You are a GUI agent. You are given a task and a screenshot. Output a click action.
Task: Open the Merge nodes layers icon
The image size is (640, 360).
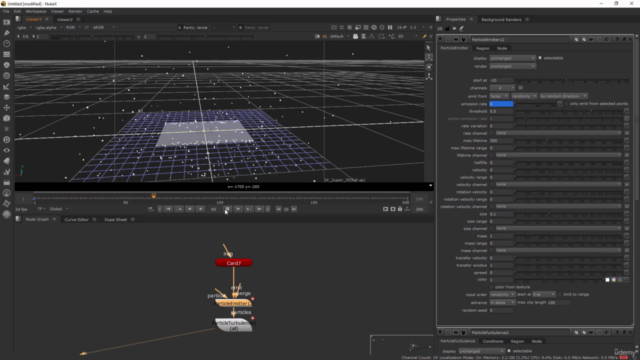pos(7,97)
